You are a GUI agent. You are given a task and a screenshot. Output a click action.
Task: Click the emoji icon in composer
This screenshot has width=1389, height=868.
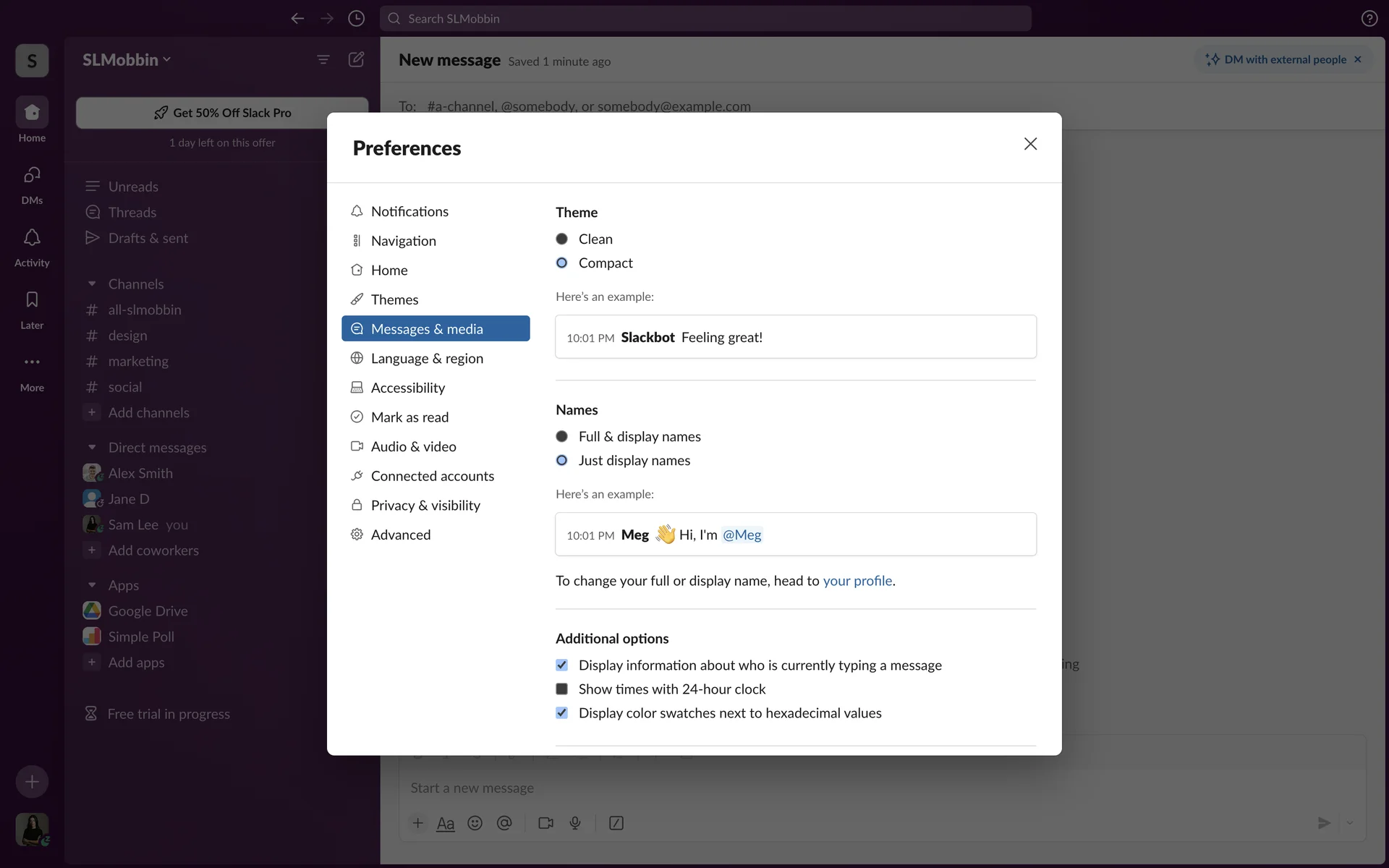(x=475, y=823)
